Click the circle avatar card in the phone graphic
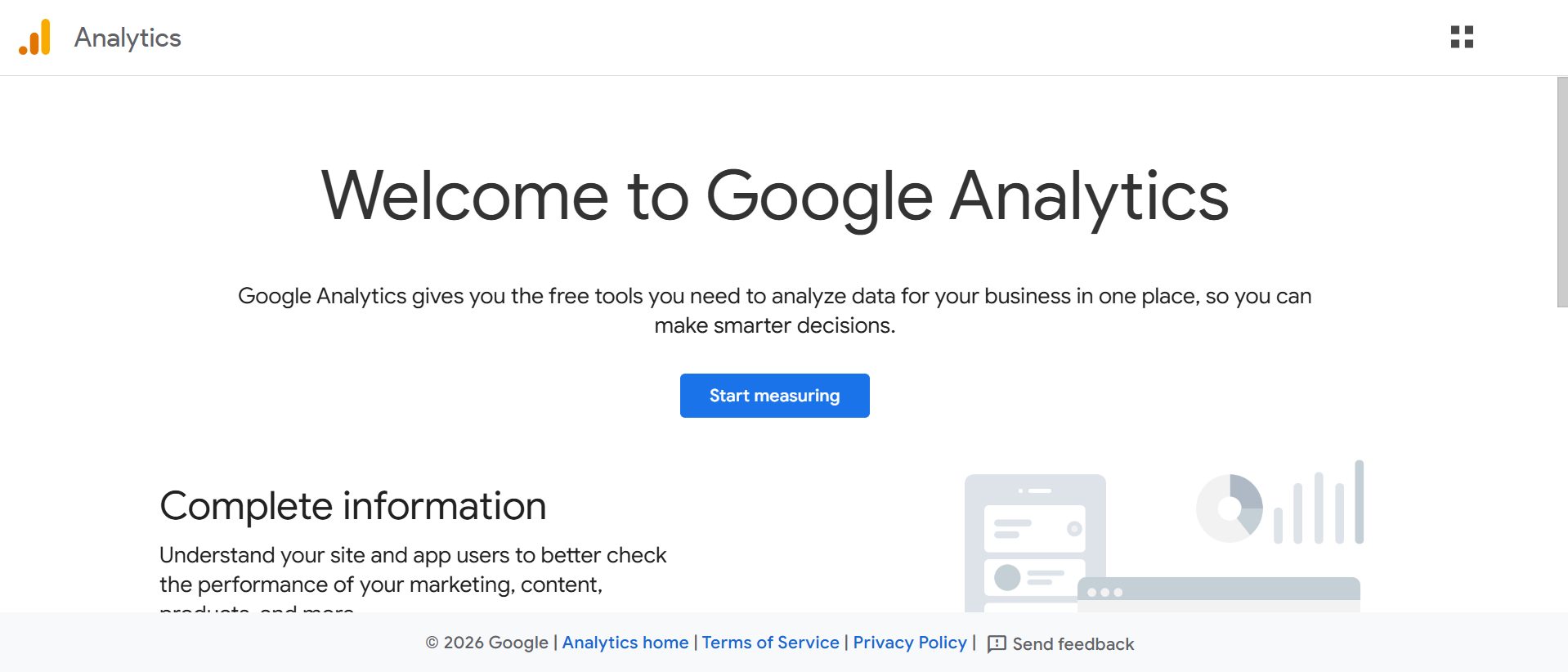Viewport: 1568px width, 672px height. (1034, 577)
